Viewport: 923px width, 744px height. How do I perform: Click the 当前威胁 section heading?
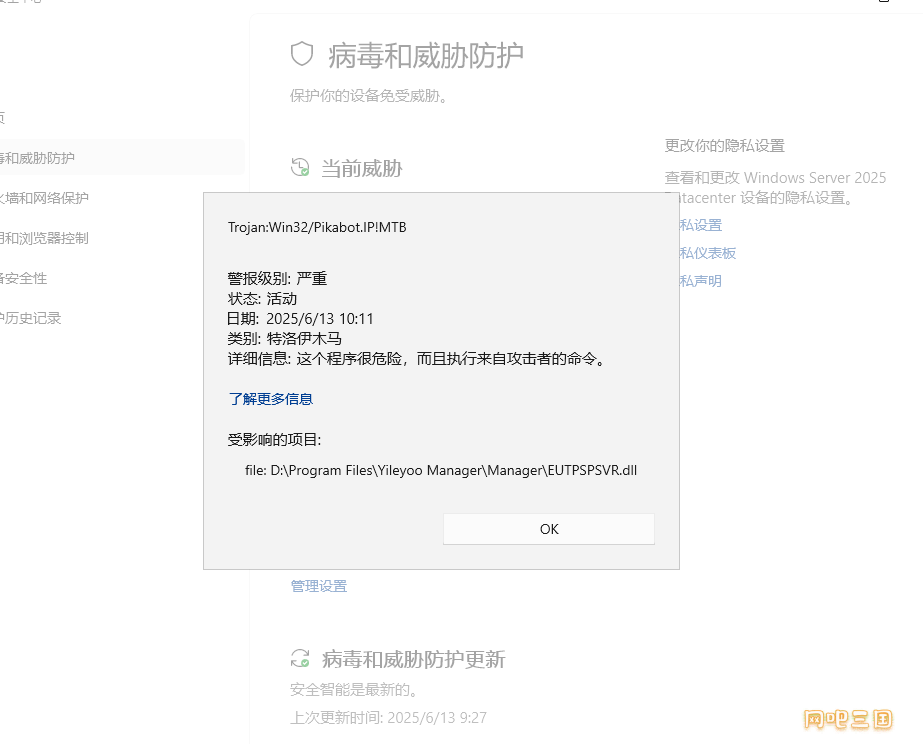[361, 168]
